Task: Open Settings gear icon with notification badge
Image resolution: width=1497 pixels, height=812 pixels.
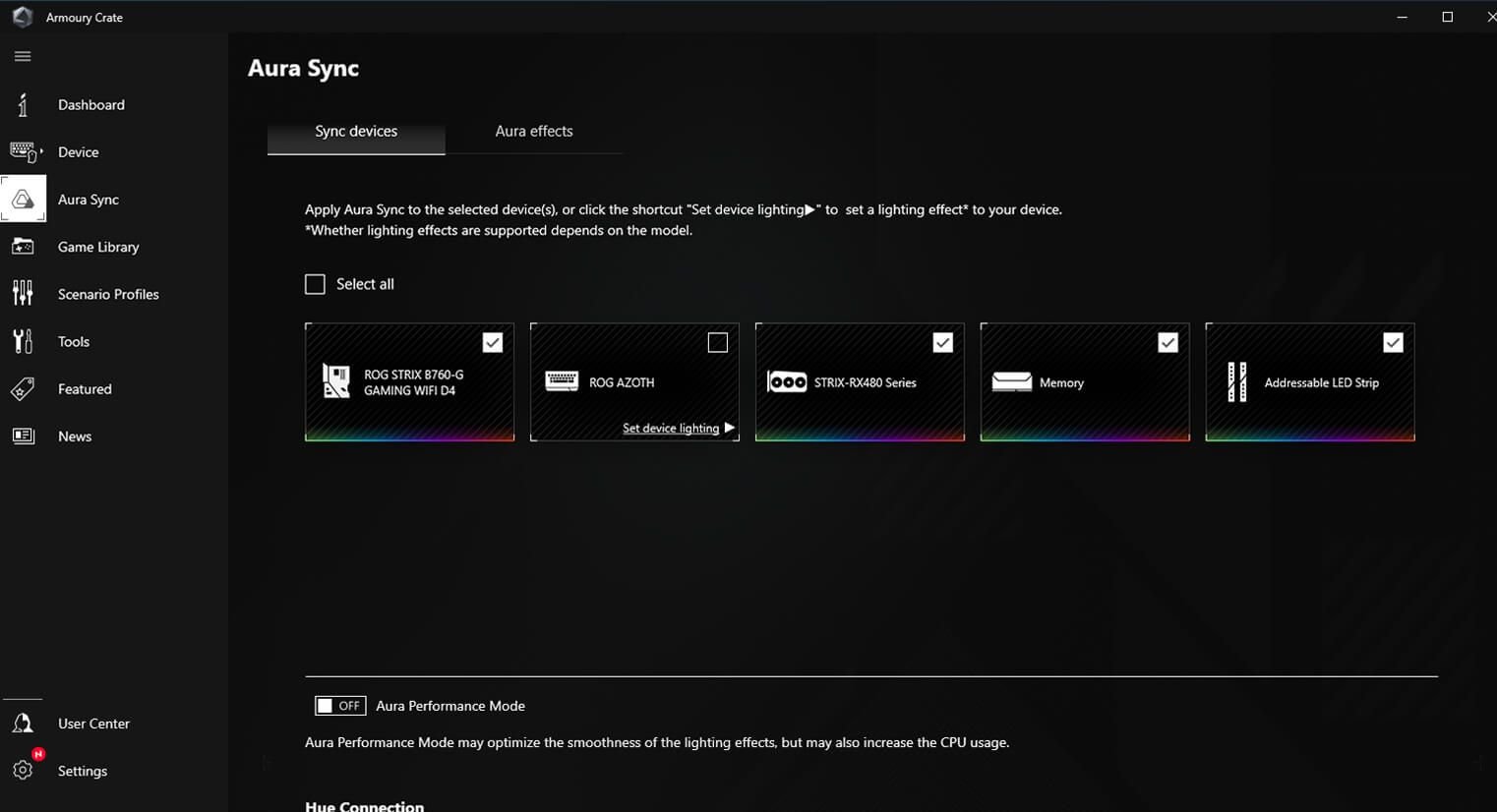Action: (23, 770)
